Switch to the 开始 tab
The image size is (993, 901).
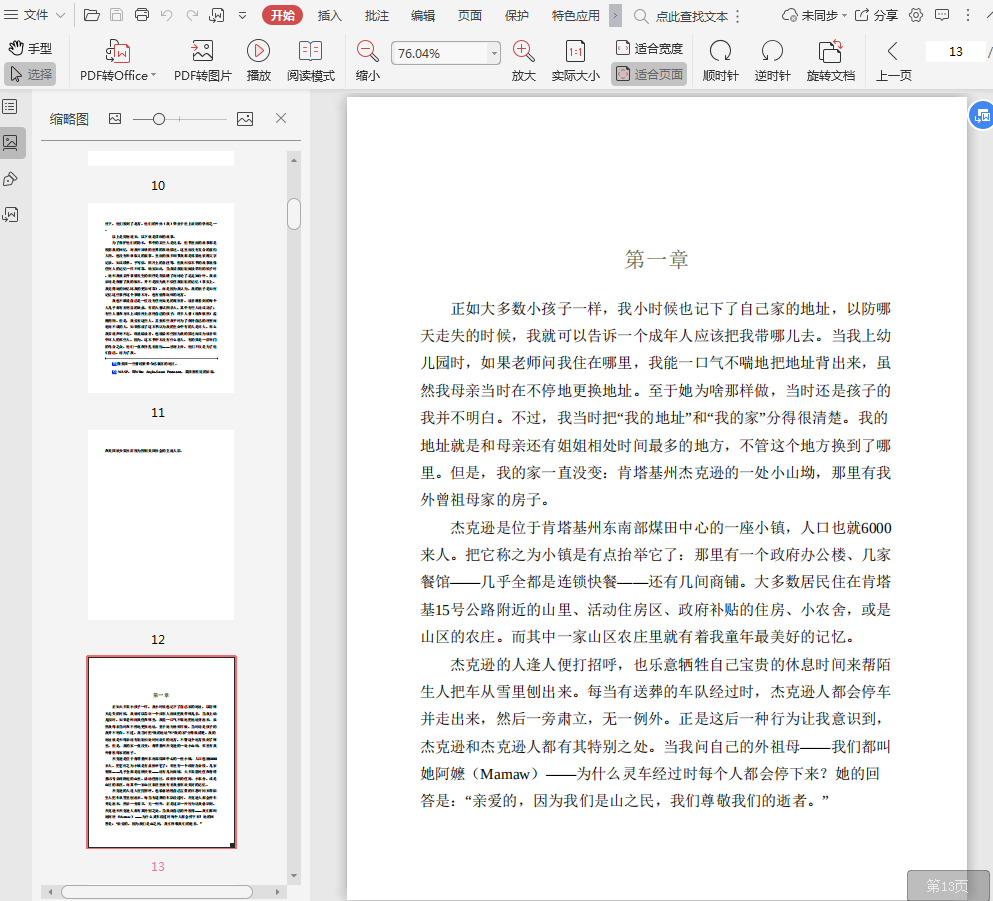coord(282,15)
